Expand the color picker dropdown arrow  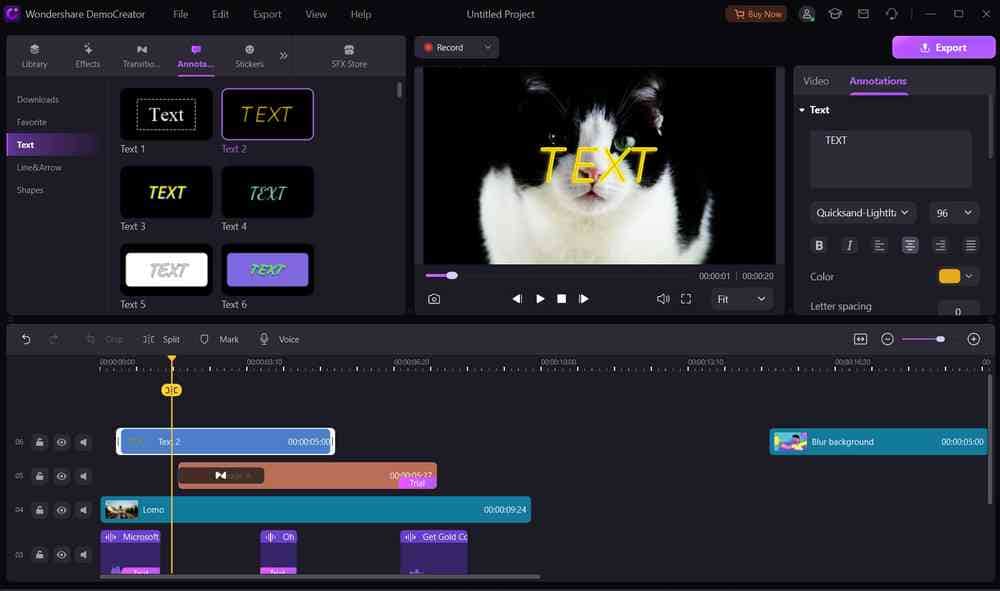tap(969, 276)
